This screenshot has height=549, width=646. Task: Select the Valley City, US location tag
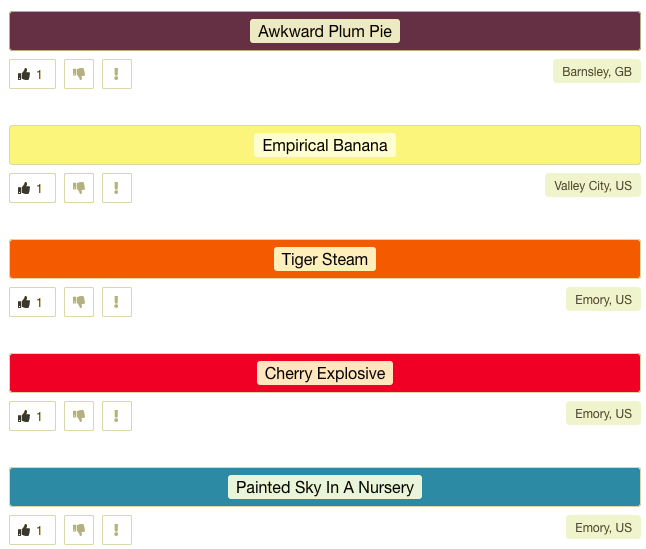click(x=592, y=185)
